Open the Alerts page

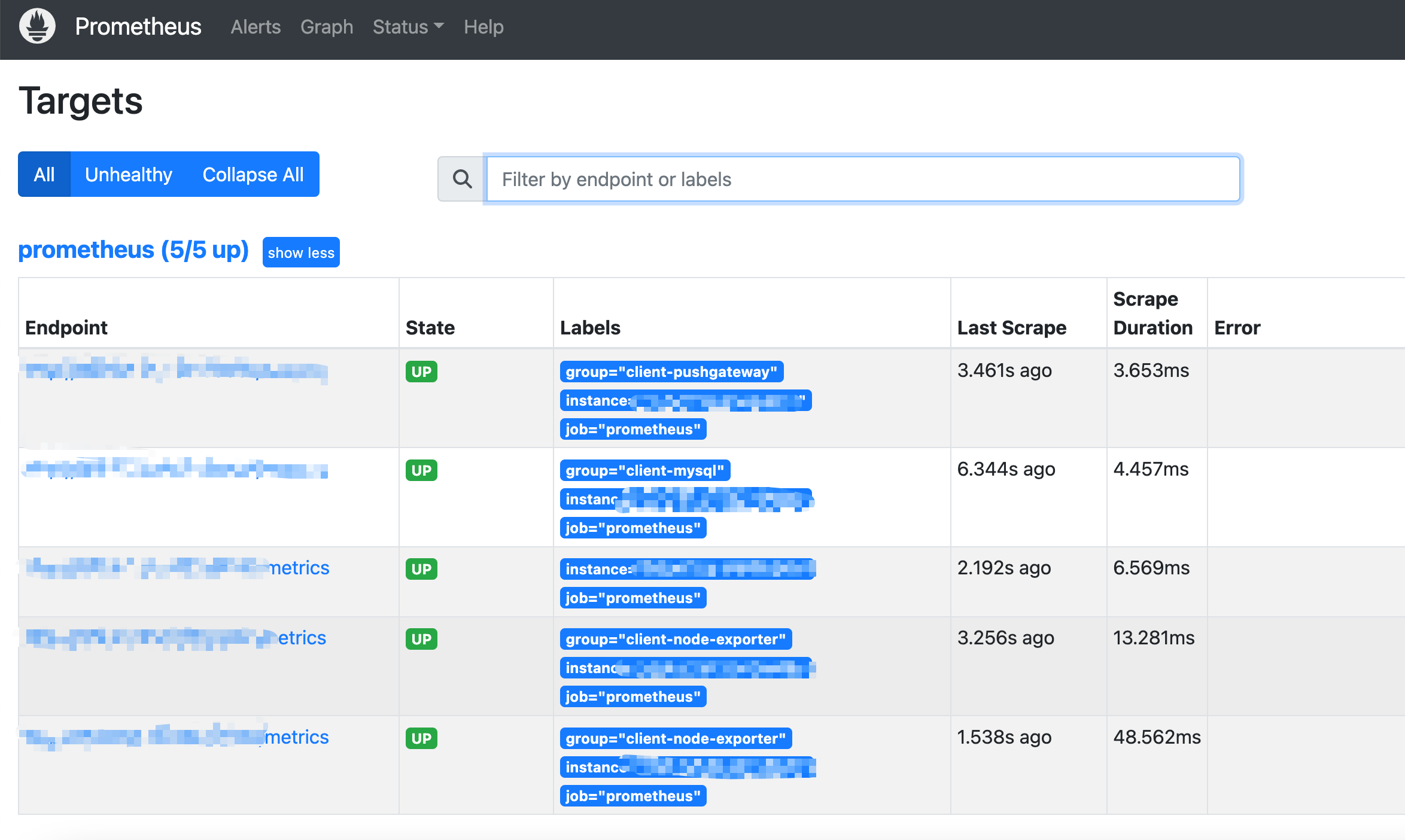[256, 27]
